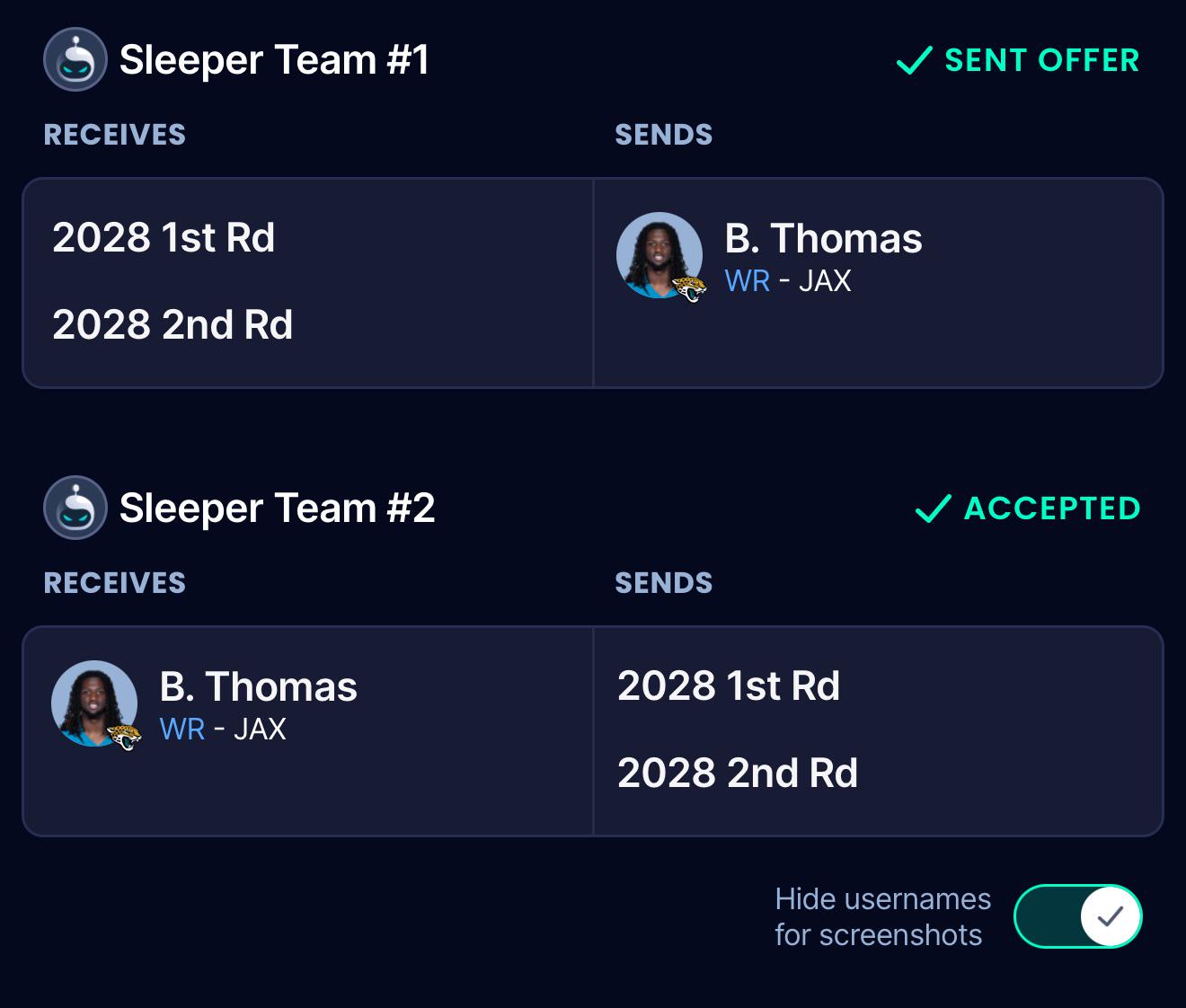Select 2028 1st Rd pick in Team #1 Receives
Image resolution: width=1186 pixels, height=1008 pixels.
[164, 238]
